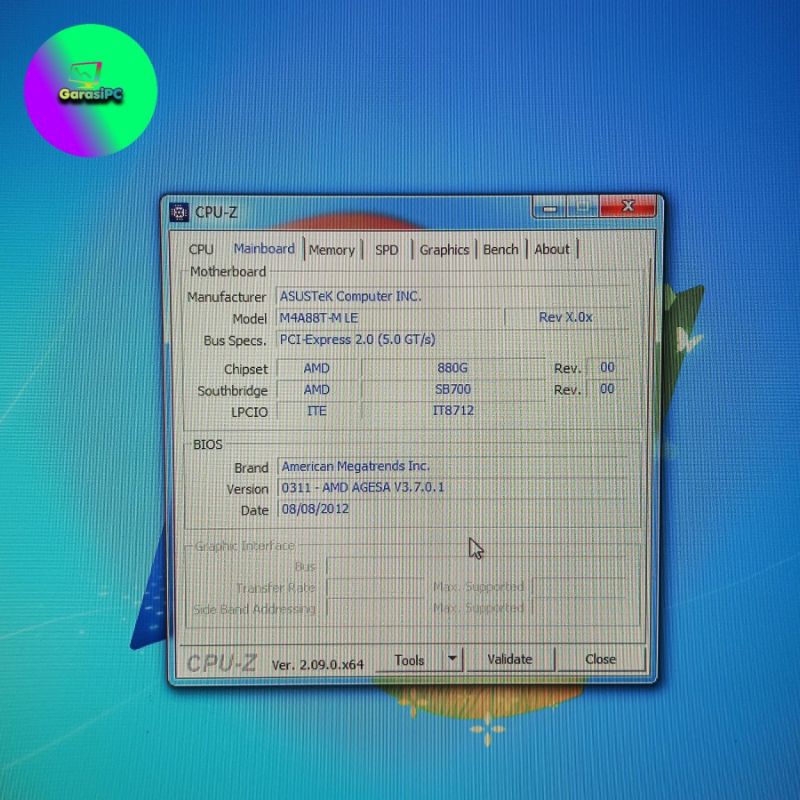Minimize the CPU-Z window
The width and height of the screenshot is (800, 800).
(x=548, y=208)
